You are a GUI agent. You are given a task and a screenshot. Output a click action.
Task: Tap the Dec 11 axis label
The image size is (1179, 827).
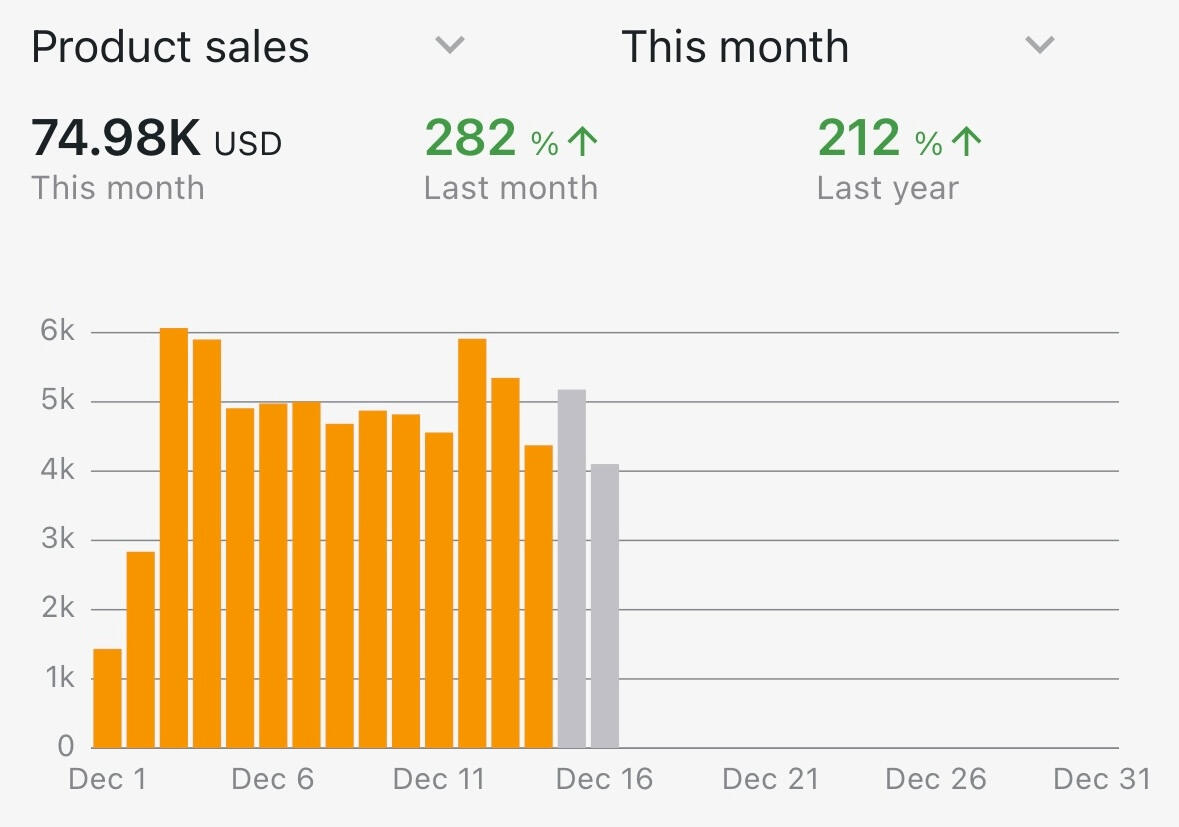(438, 779)
